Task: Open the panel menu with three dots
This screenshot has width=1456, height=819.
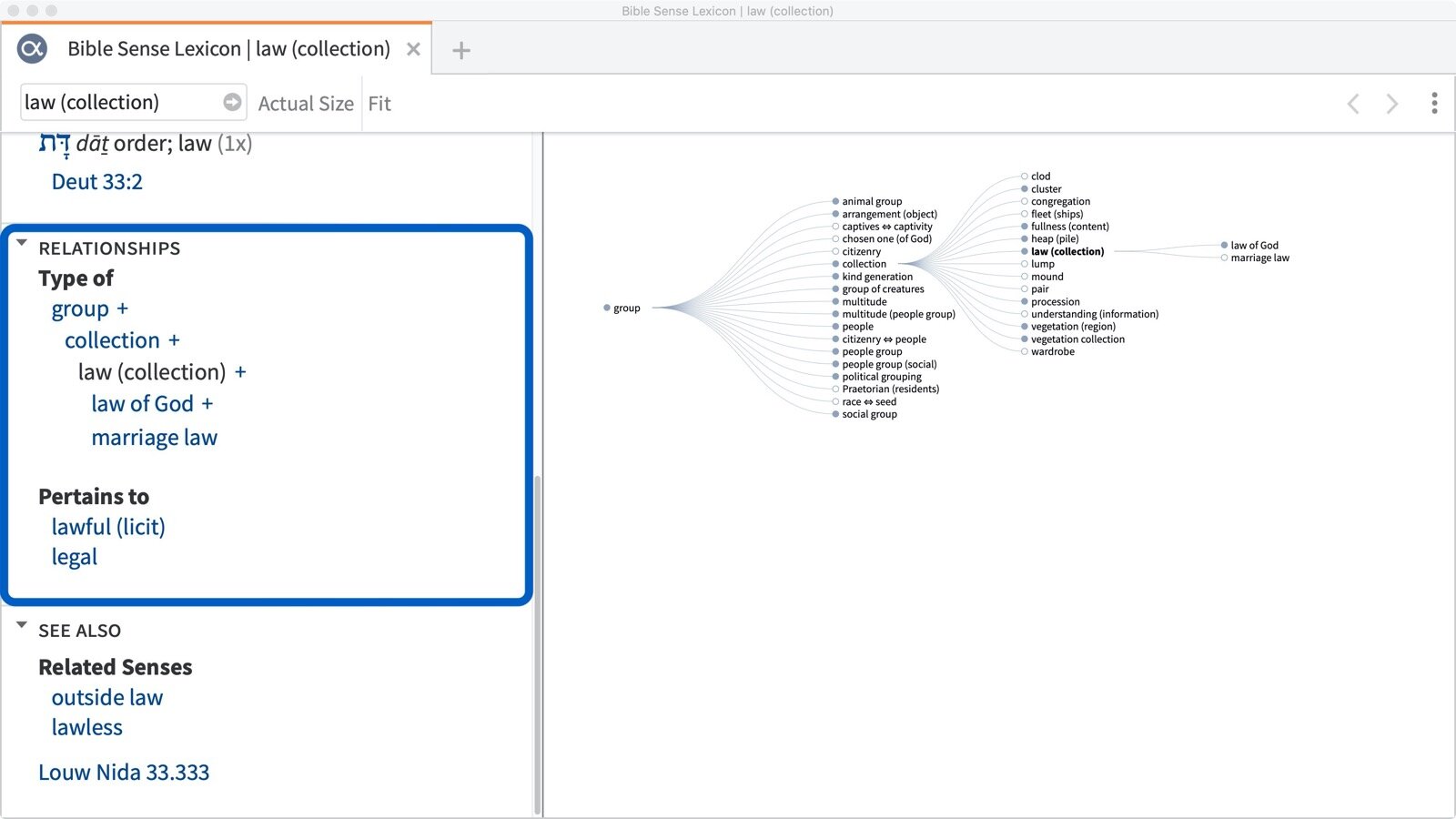Action: tap(1434, 103)
